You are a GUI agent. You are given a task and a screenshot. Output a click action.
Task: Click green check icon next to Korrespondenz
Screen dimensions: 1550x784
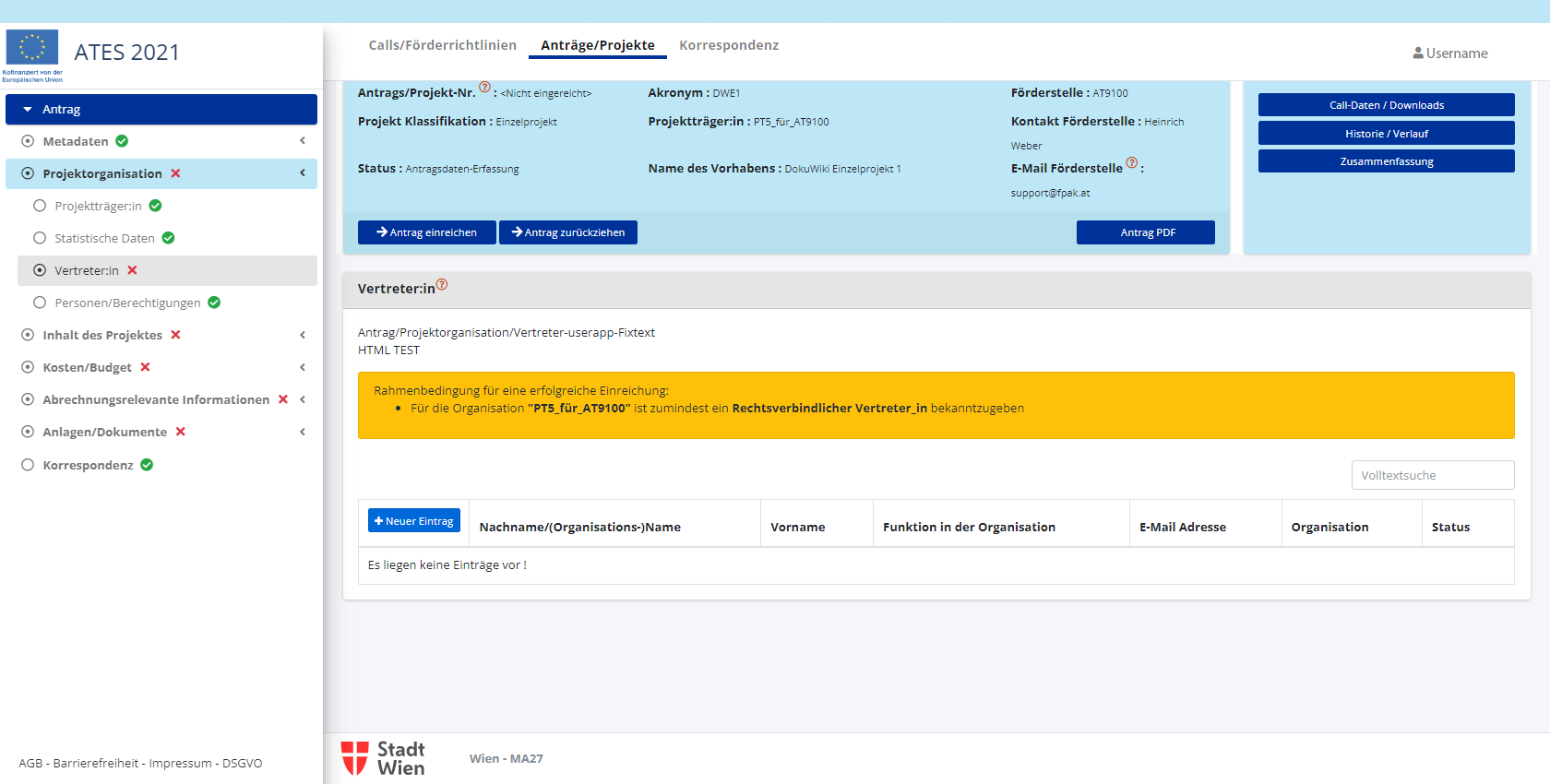point(147,465)
